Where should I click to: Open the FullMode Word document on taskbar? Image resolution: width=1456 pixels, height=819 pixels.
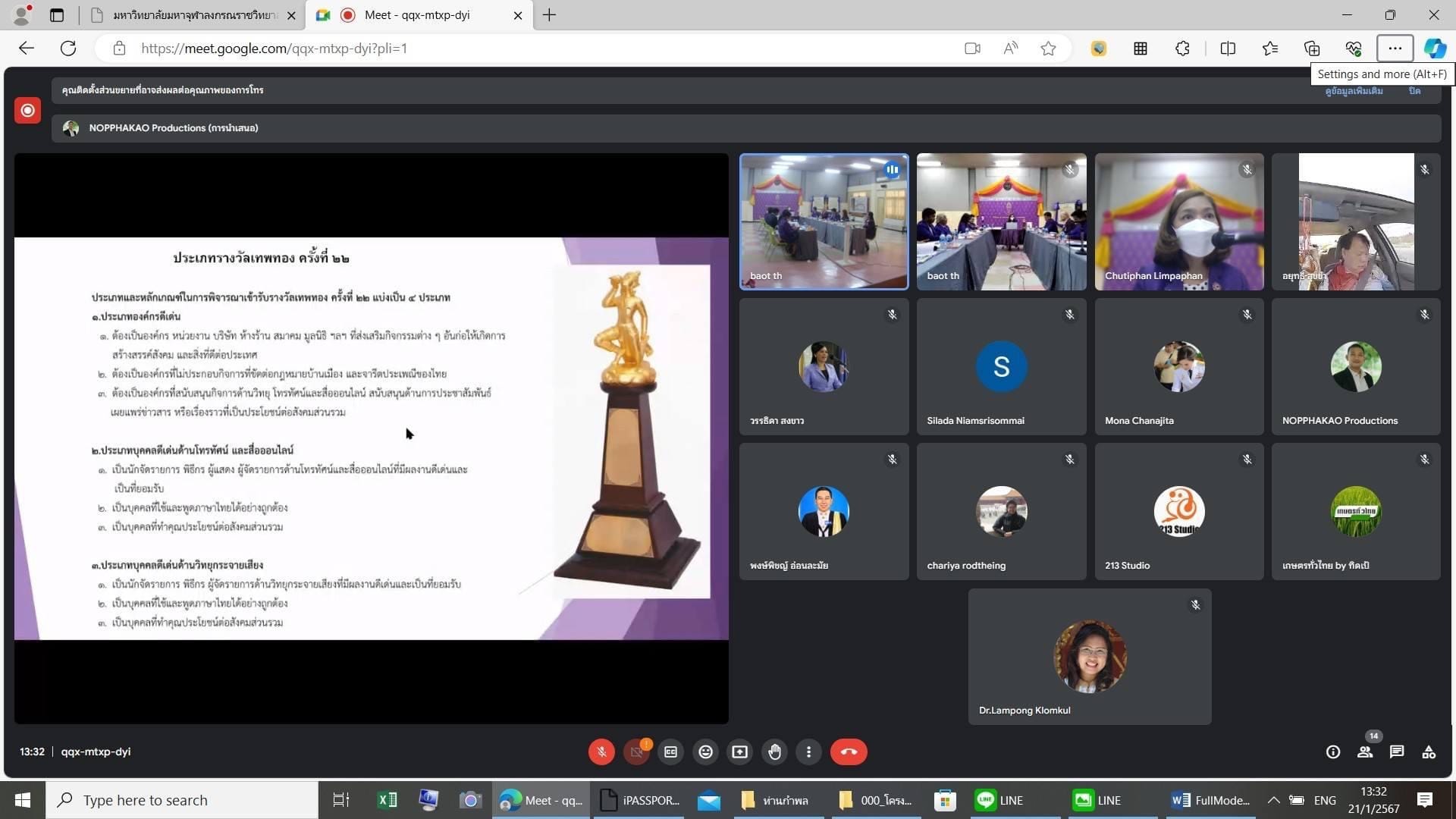point(1211,800)
